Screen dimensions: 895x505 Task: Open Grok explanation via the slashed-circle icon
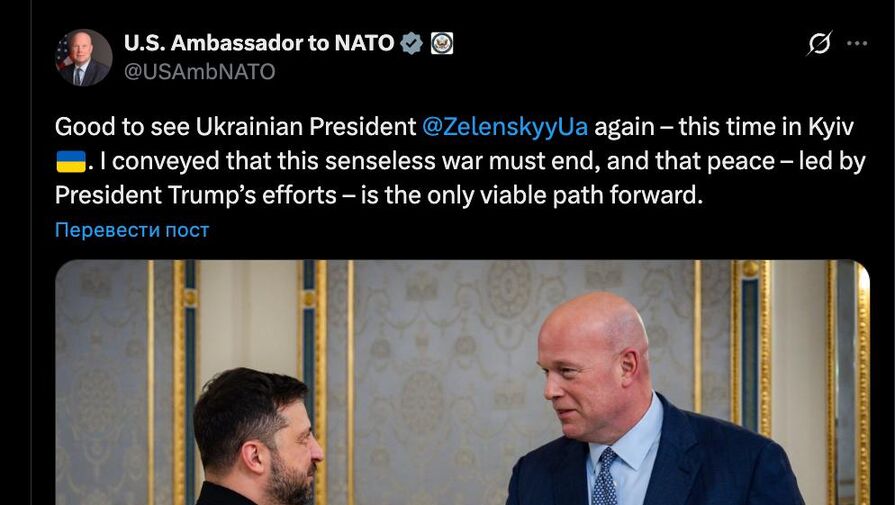[x=819, y=44]
